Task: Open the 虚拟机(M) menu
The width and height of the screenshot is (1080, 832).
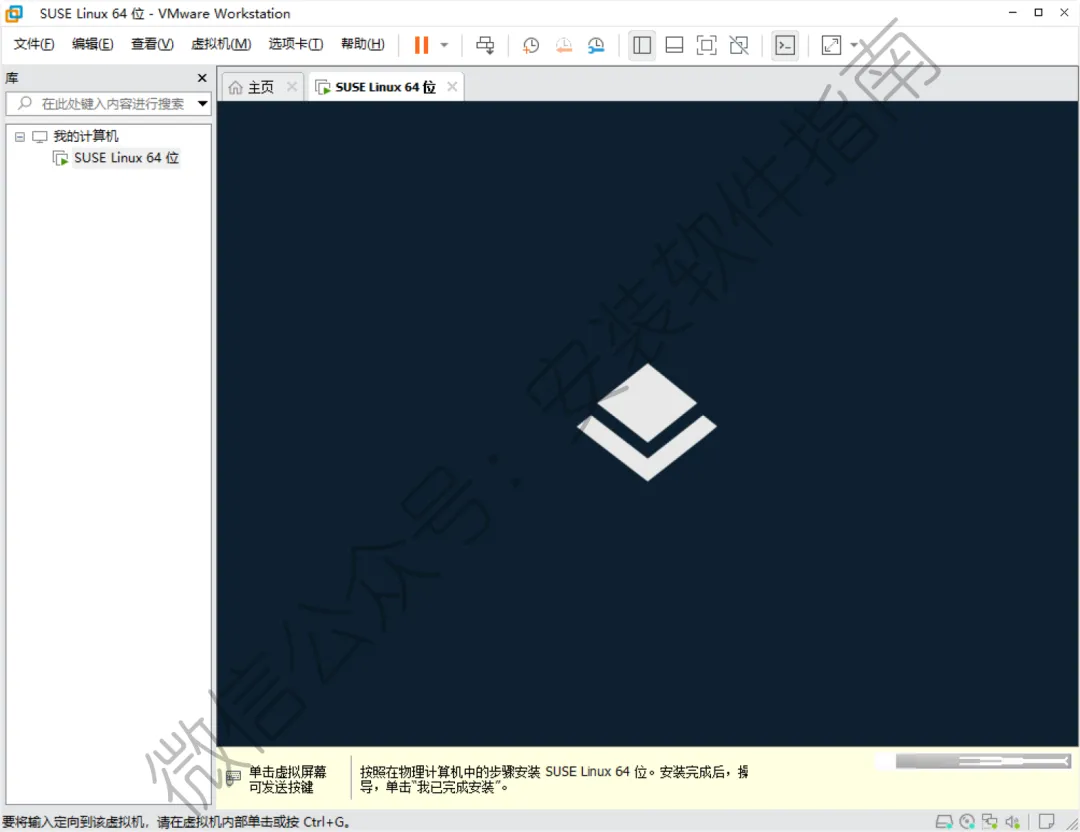Action: pos(221,44)
